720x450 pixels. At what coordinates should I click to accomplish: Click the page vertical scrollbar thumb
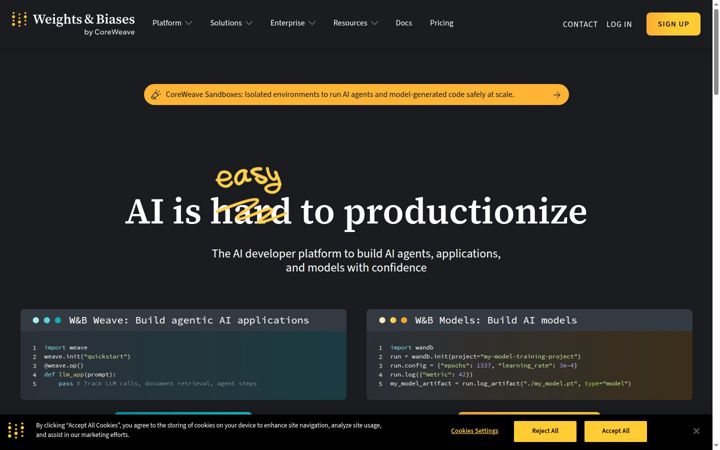click(x=716, y=51)
